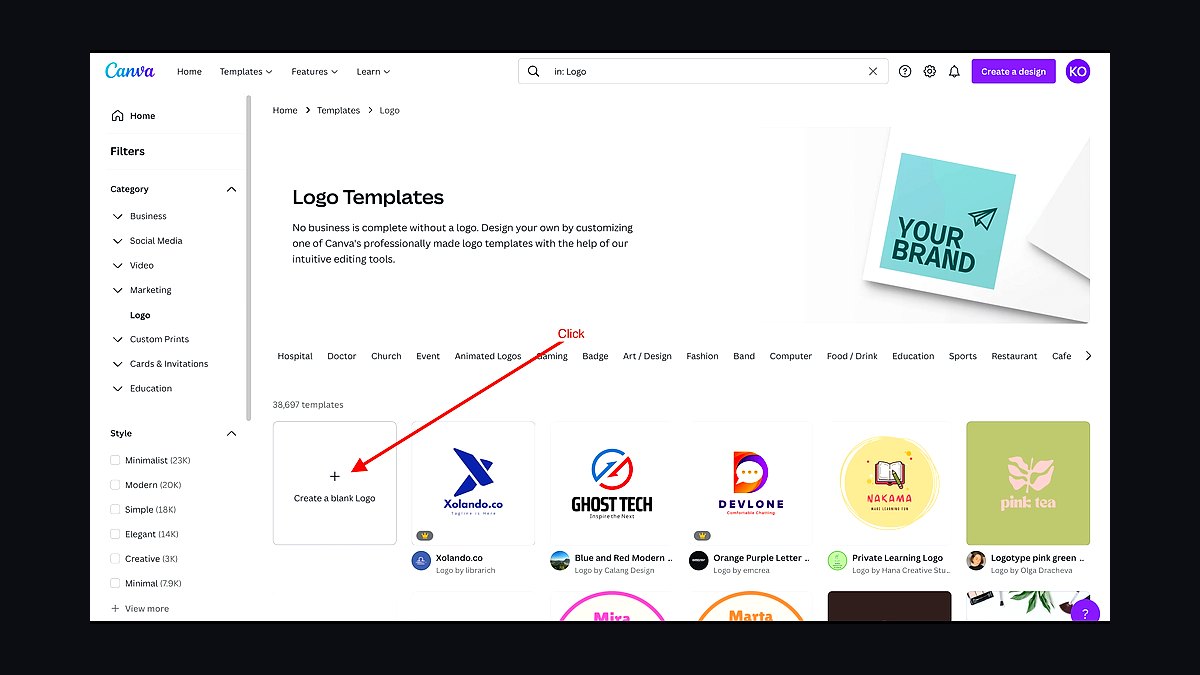Click the crown badge on Xolando.co template
Viewport: 1200px width, 675px height.
[425, 535]
